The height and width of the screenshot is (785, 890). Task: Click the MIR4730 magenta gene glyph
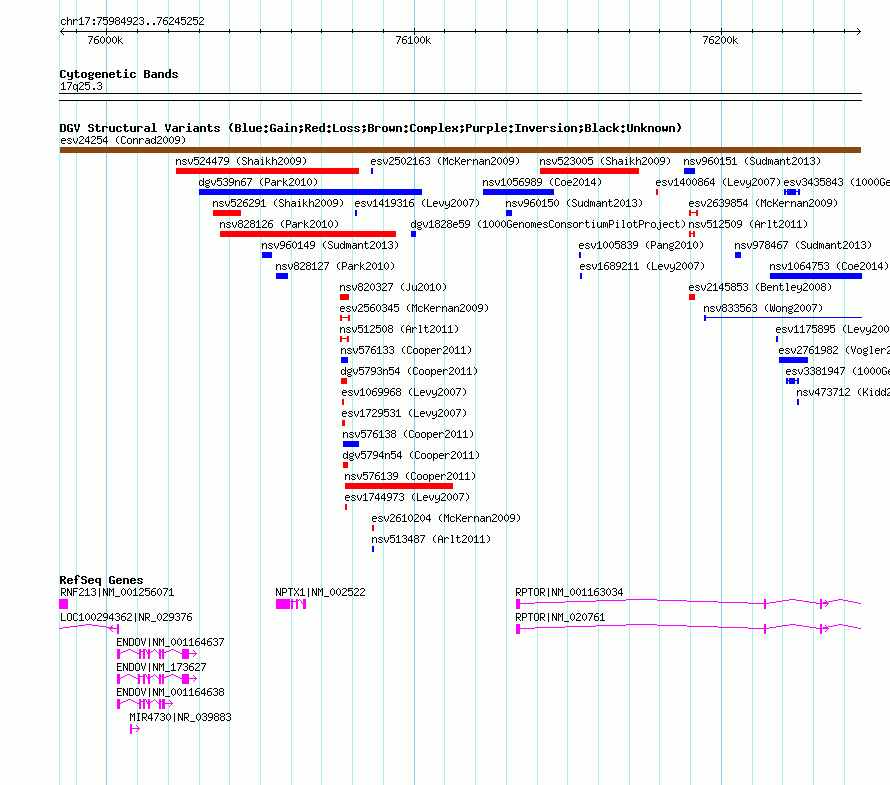pyautogui.click(x=135, y=729)
